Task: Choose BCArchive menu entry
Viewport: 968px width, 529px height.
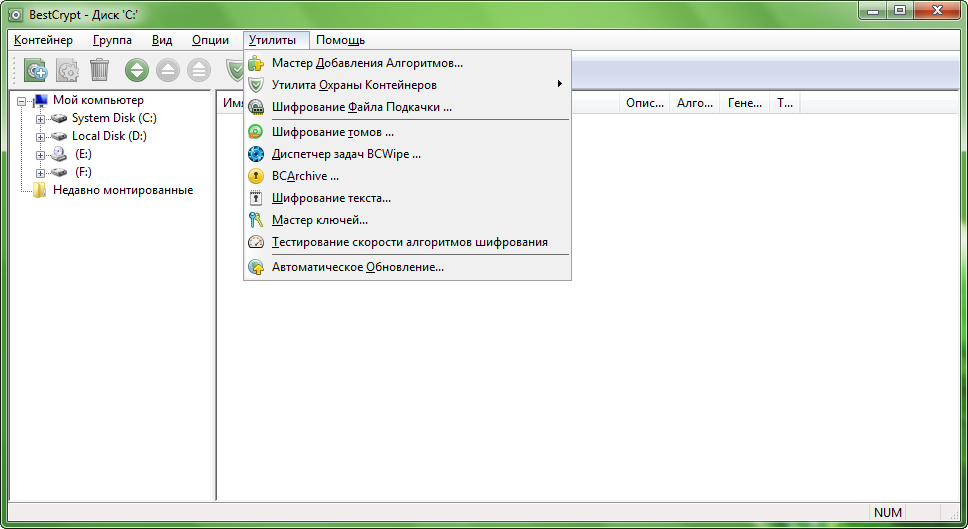Action: pyautogui.click(x=407, y=176)
